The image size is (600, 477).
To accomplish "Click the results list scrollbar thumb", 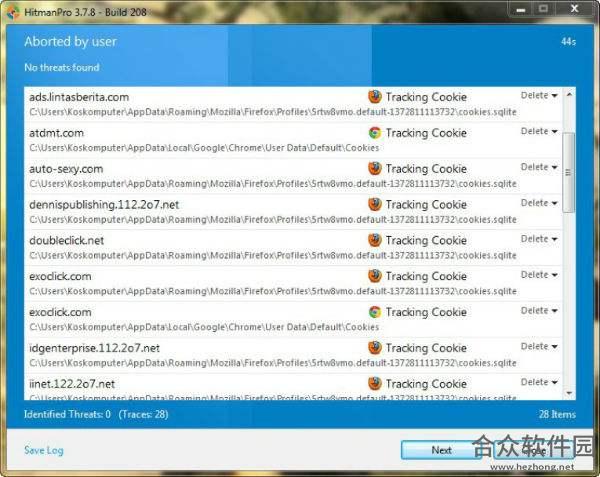I will click(569, 172).
